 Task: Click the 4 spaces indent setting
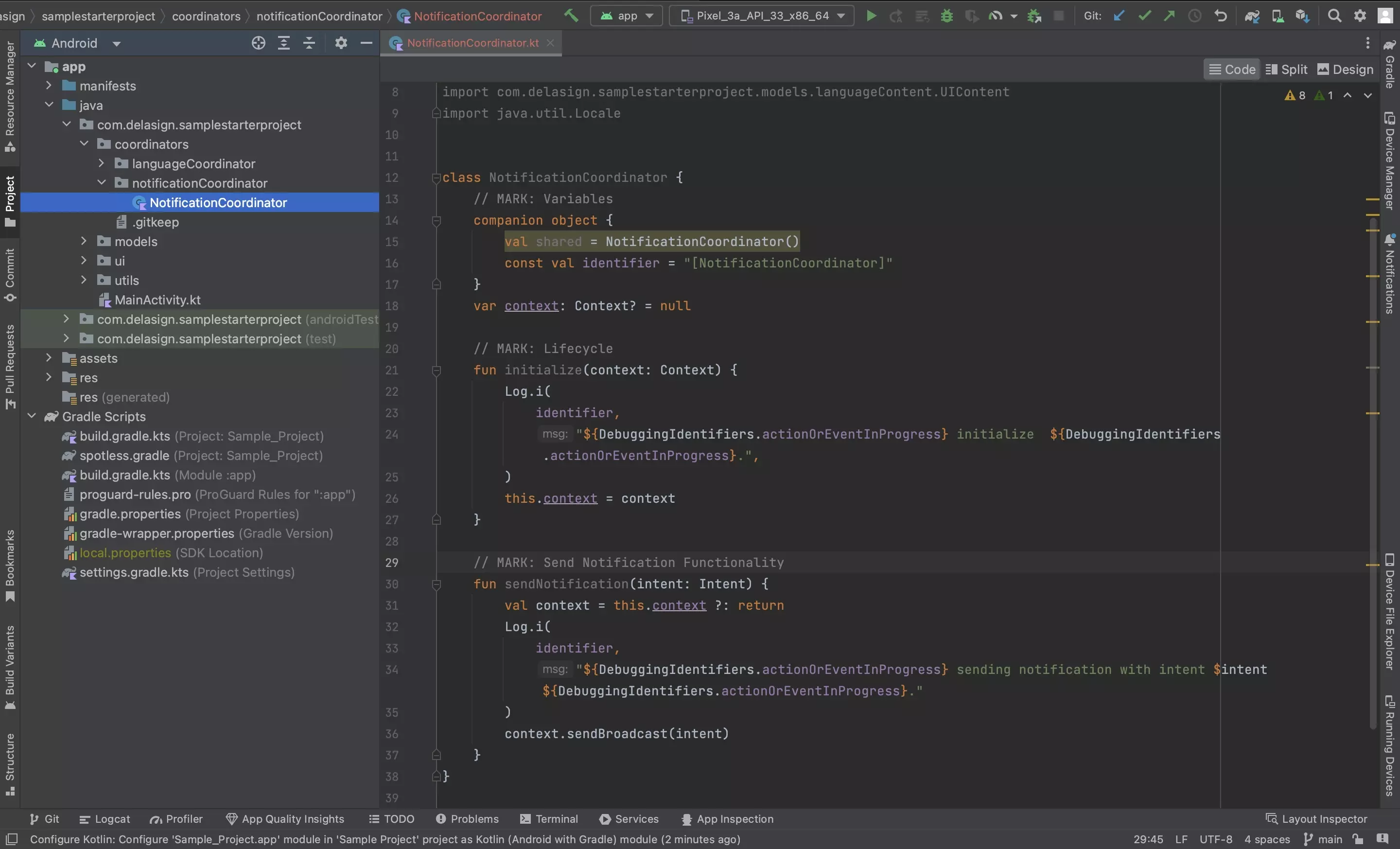[1267, 839]
